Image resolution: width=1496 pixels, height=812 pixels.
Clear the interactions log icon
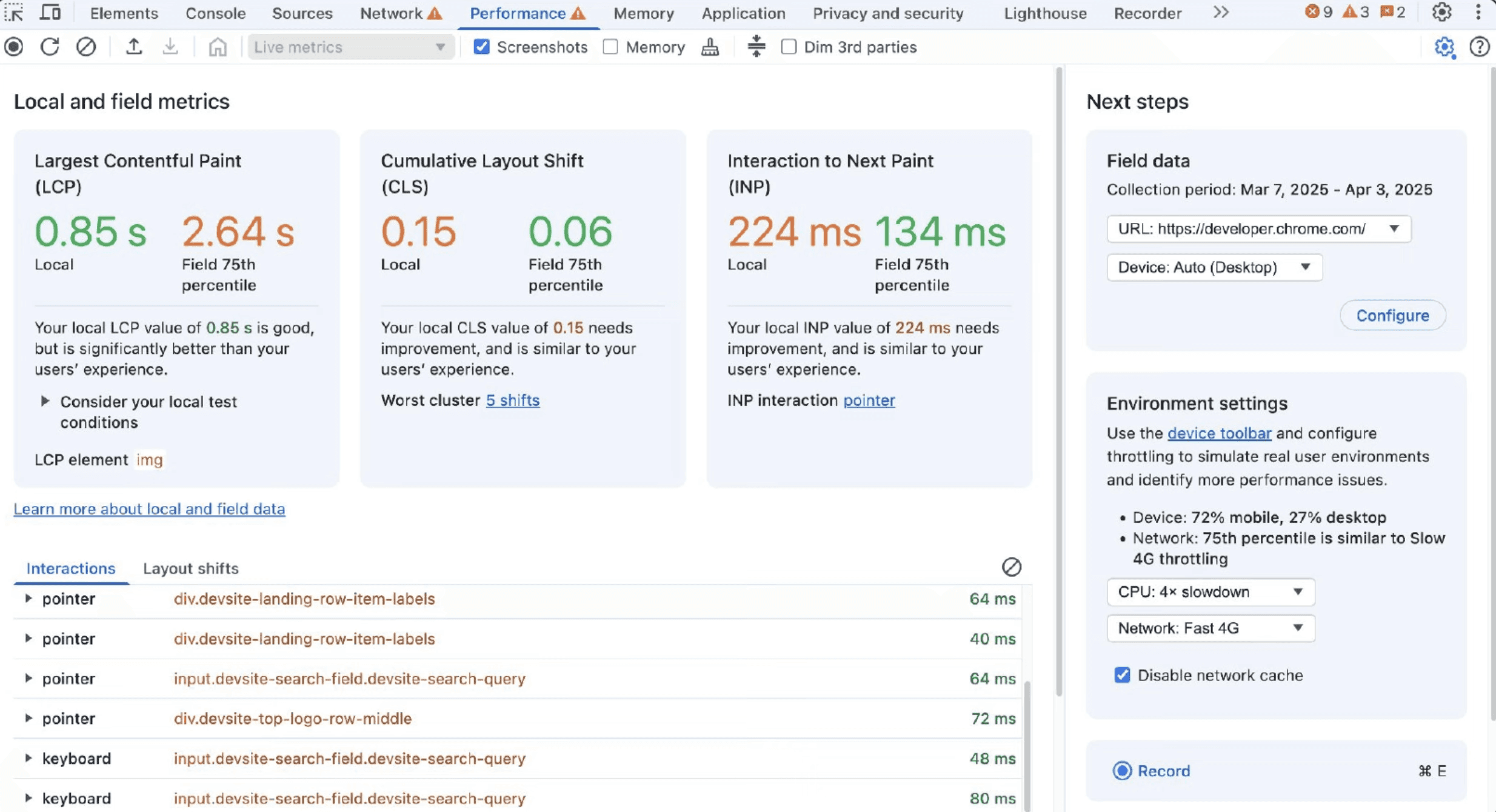click(x=1011, y=567)
